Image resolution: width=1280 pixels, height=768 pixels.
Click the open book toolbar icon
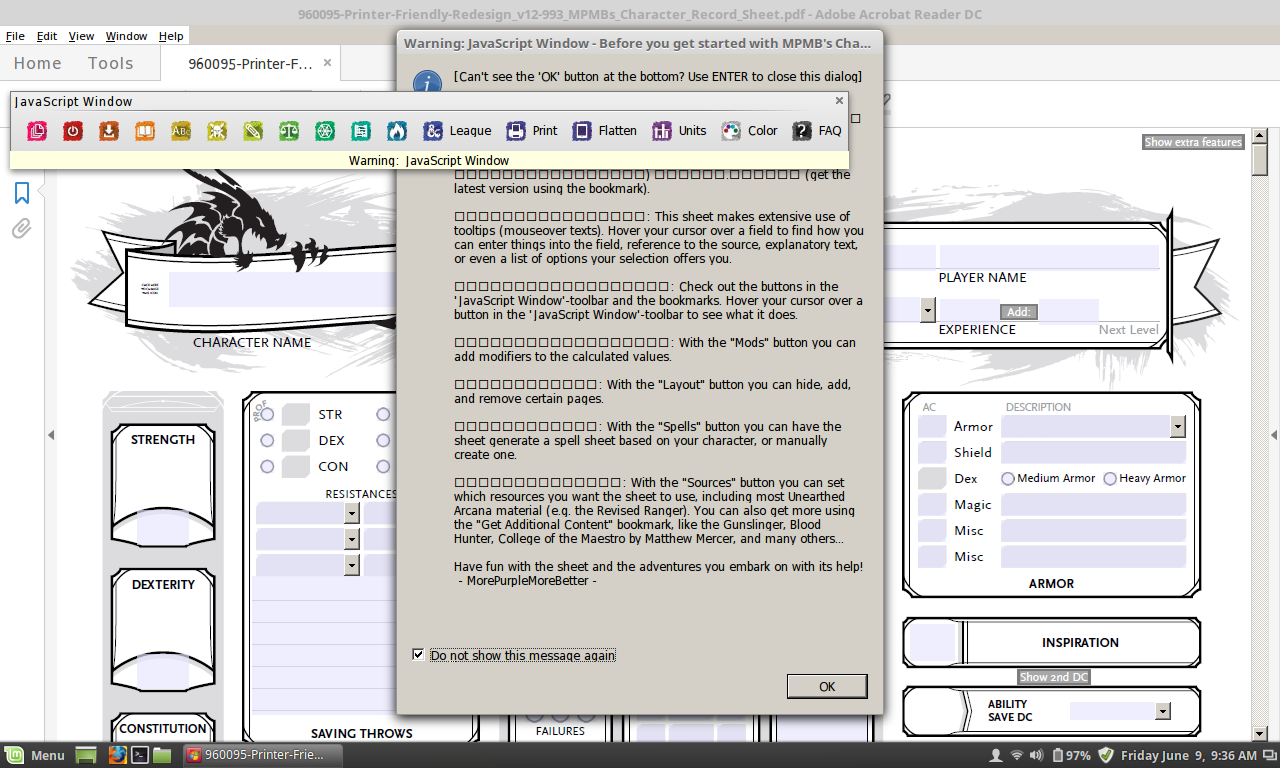[145, 131]
